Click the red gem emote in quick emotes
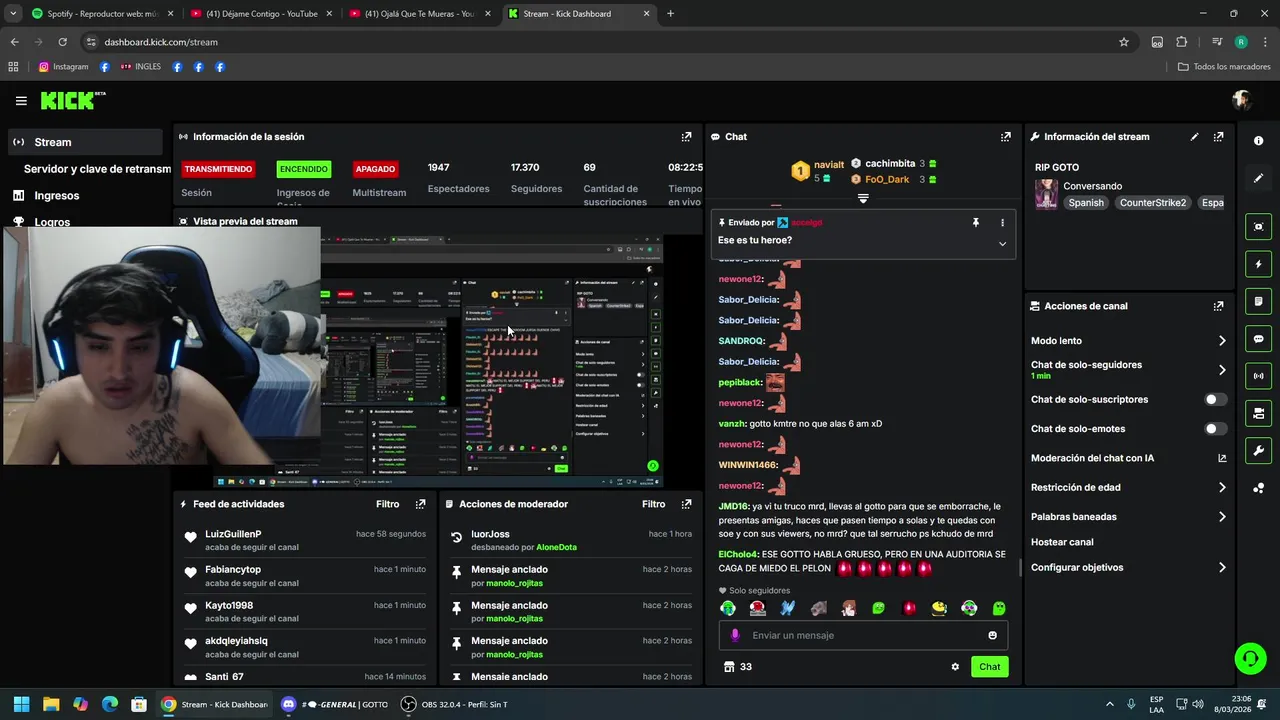 point(909,608)
